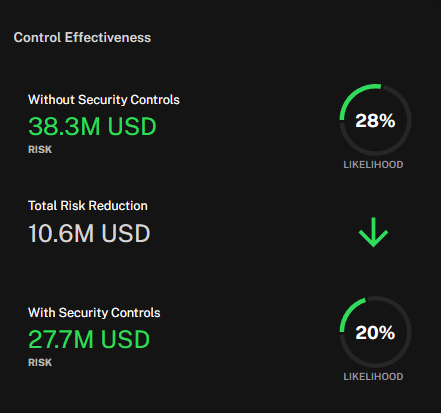Click the LIKELIHOOD label under 20% gauge
441x413 pixels.
click(x=373, y=377)
